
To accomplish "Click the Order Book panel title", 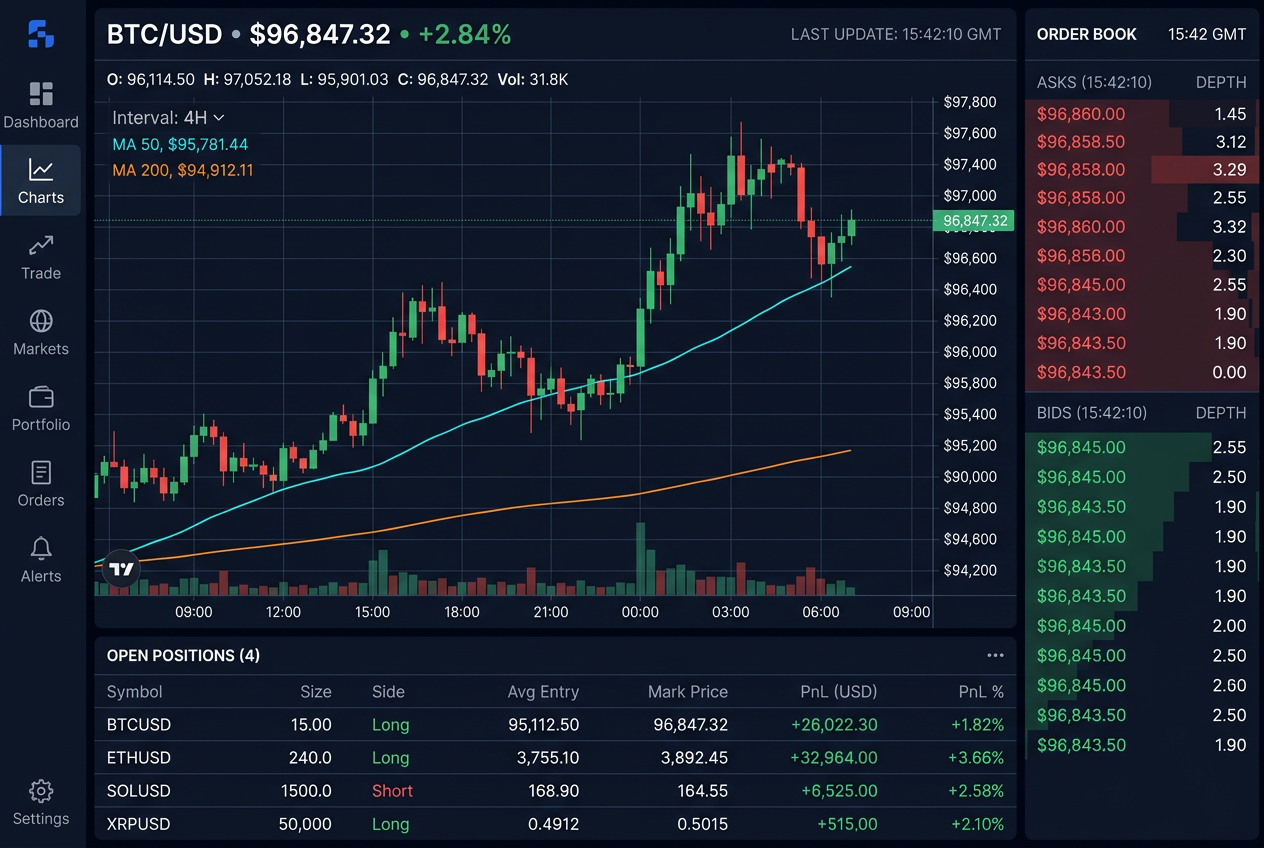I will (x=1086, y=34).
